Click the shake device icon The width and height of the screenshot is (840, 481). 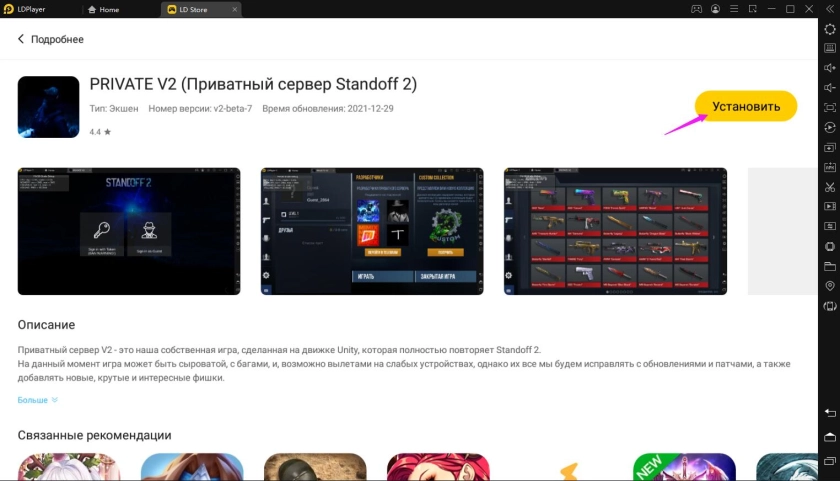829,306
